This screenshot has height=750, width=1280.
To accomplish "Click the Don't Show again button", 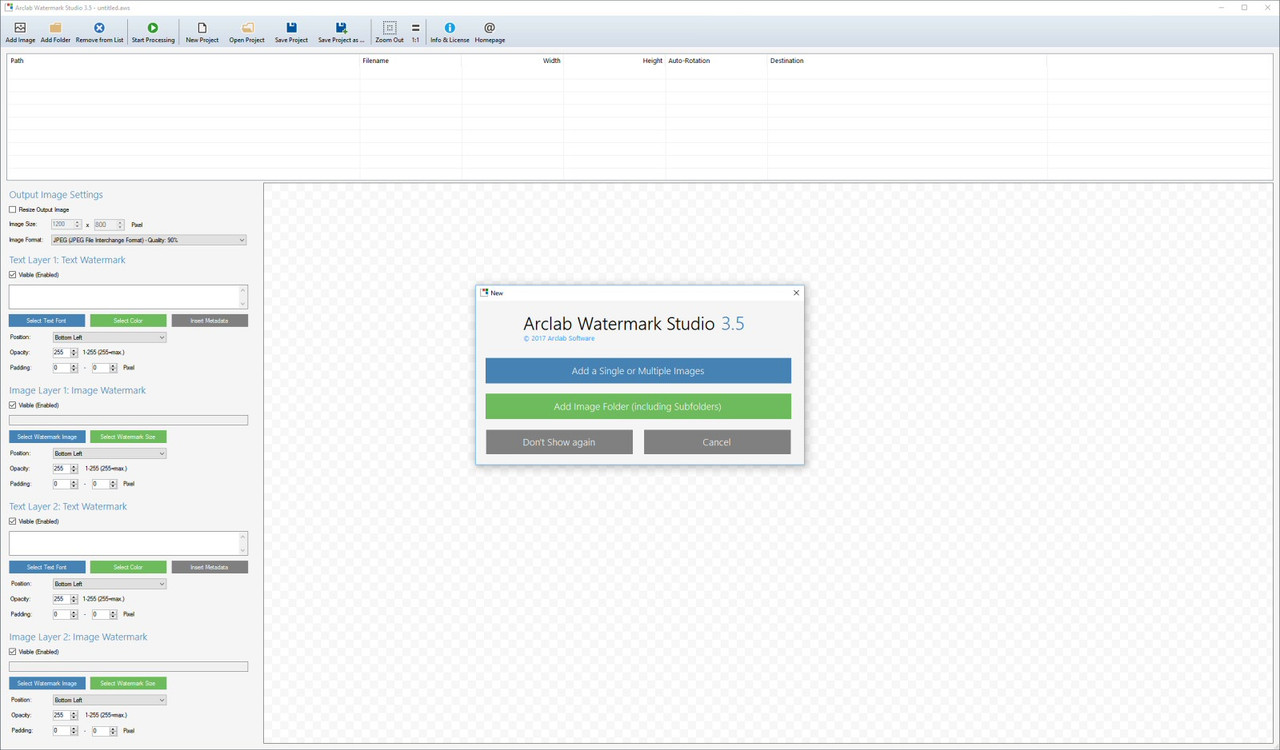I will pyautogui.click(x=559, y=442).
